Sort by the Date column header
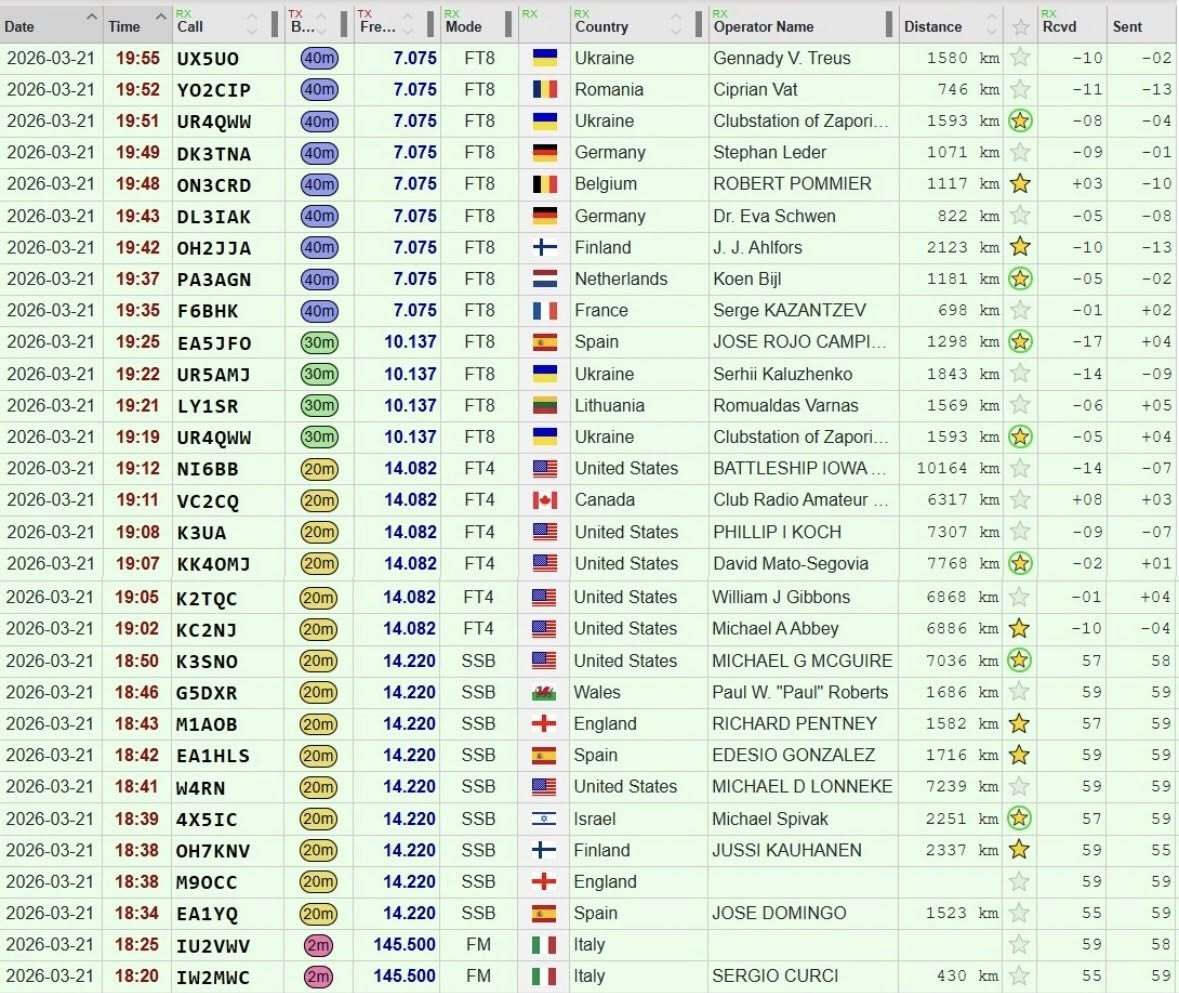The image size is (1179, 993). point(20,27)
